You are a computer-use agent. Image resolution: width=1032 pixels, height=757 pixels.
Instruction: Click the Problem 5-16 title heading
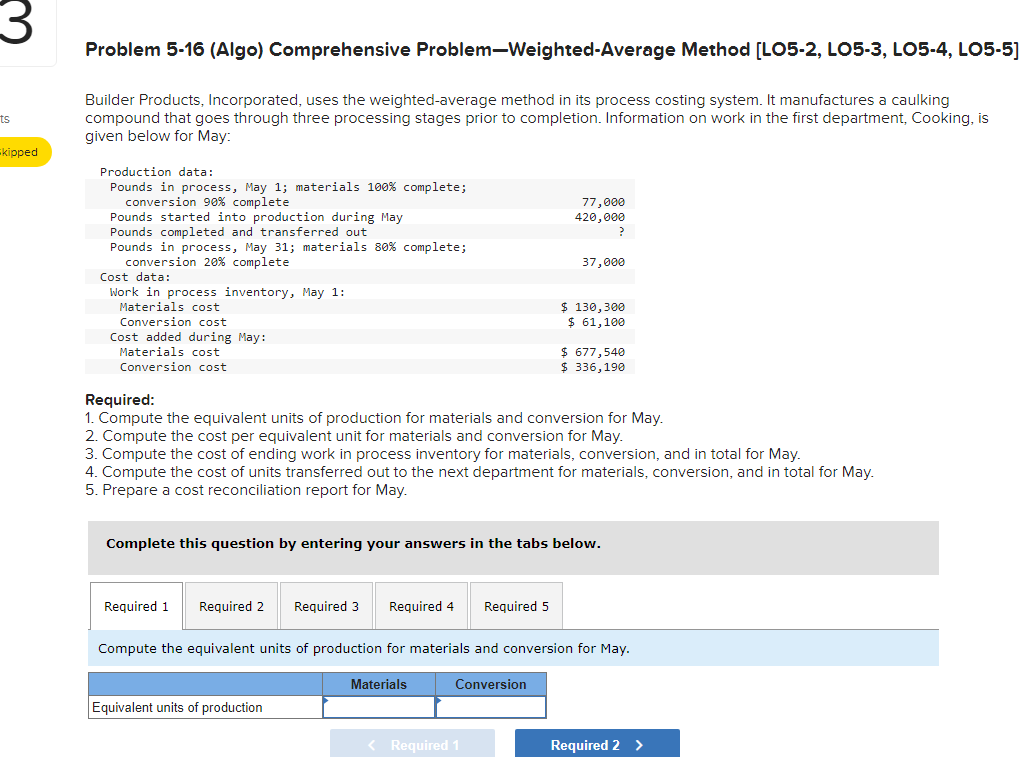(550, 49)
